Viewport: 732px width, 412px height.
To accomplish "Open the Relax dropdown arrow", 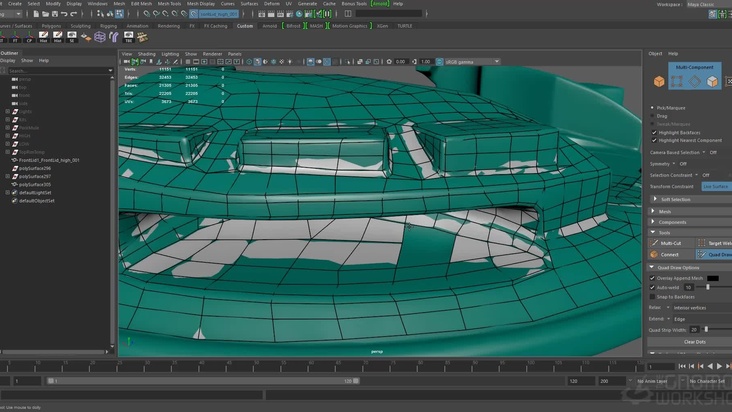I will [x=668, y=307].
